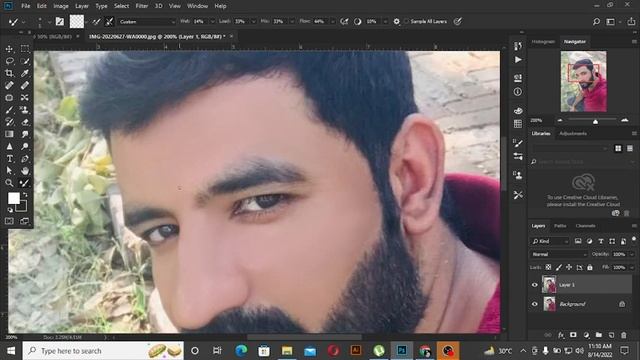Click the Navigator preview thumbnail
This screenshot has width=640, height=360.
click(x=583, y=81)
